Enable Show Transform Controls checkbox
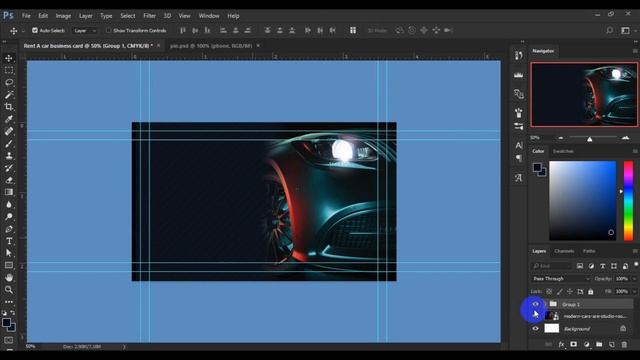Image resolution: width=640 pixels, height=360 pixels. click(x=108, y=30)
